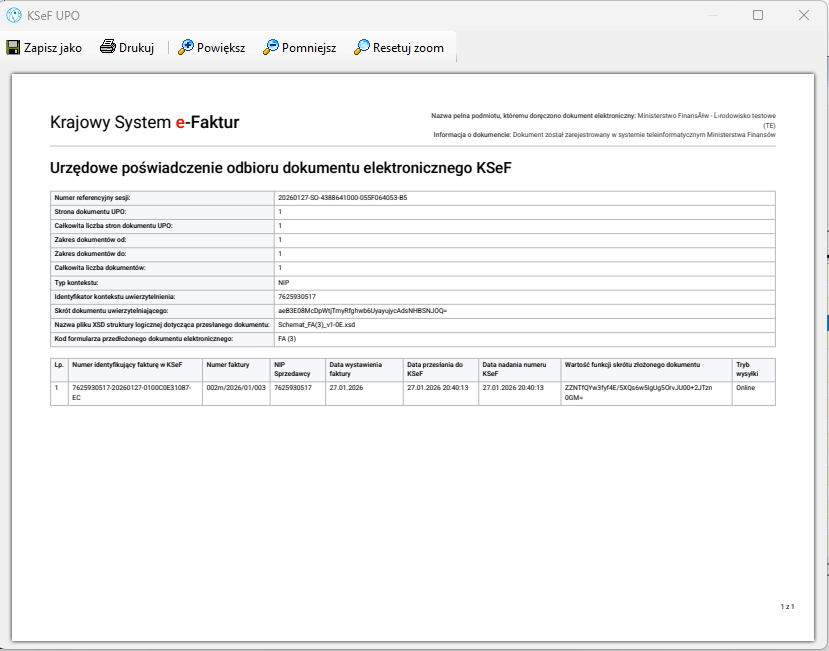Select the Zapisz jako label text
The image size is (829, 651).
[53, 48]
